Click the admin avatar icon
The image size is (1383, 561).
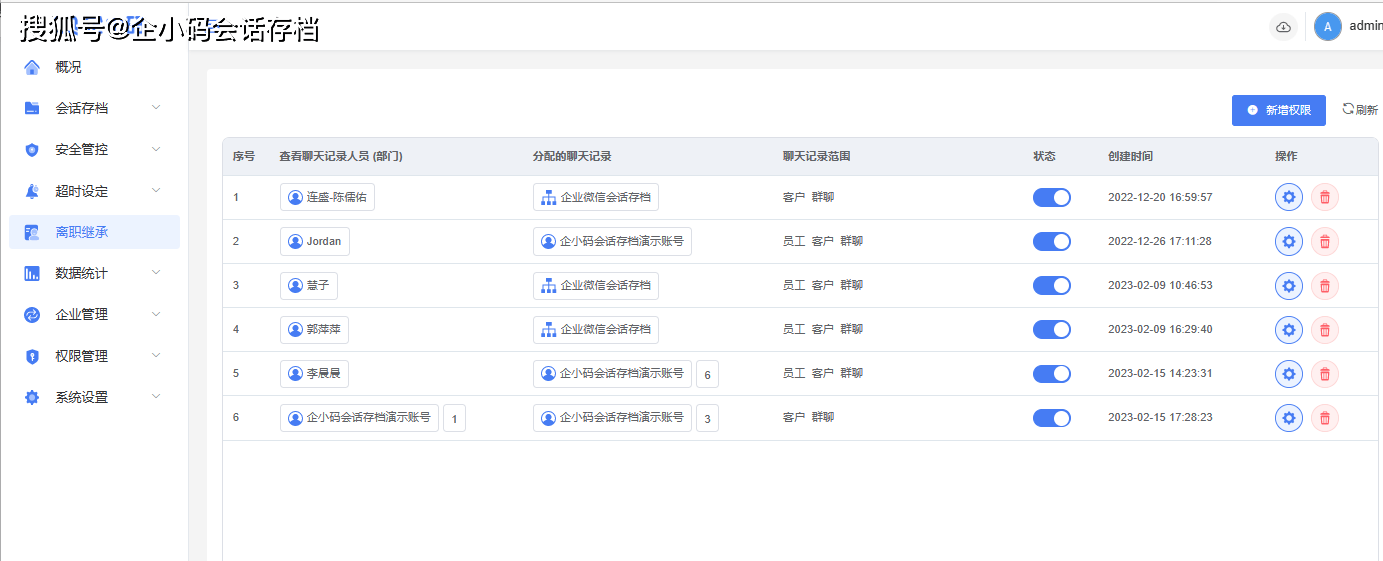(x=1327, y=27)
